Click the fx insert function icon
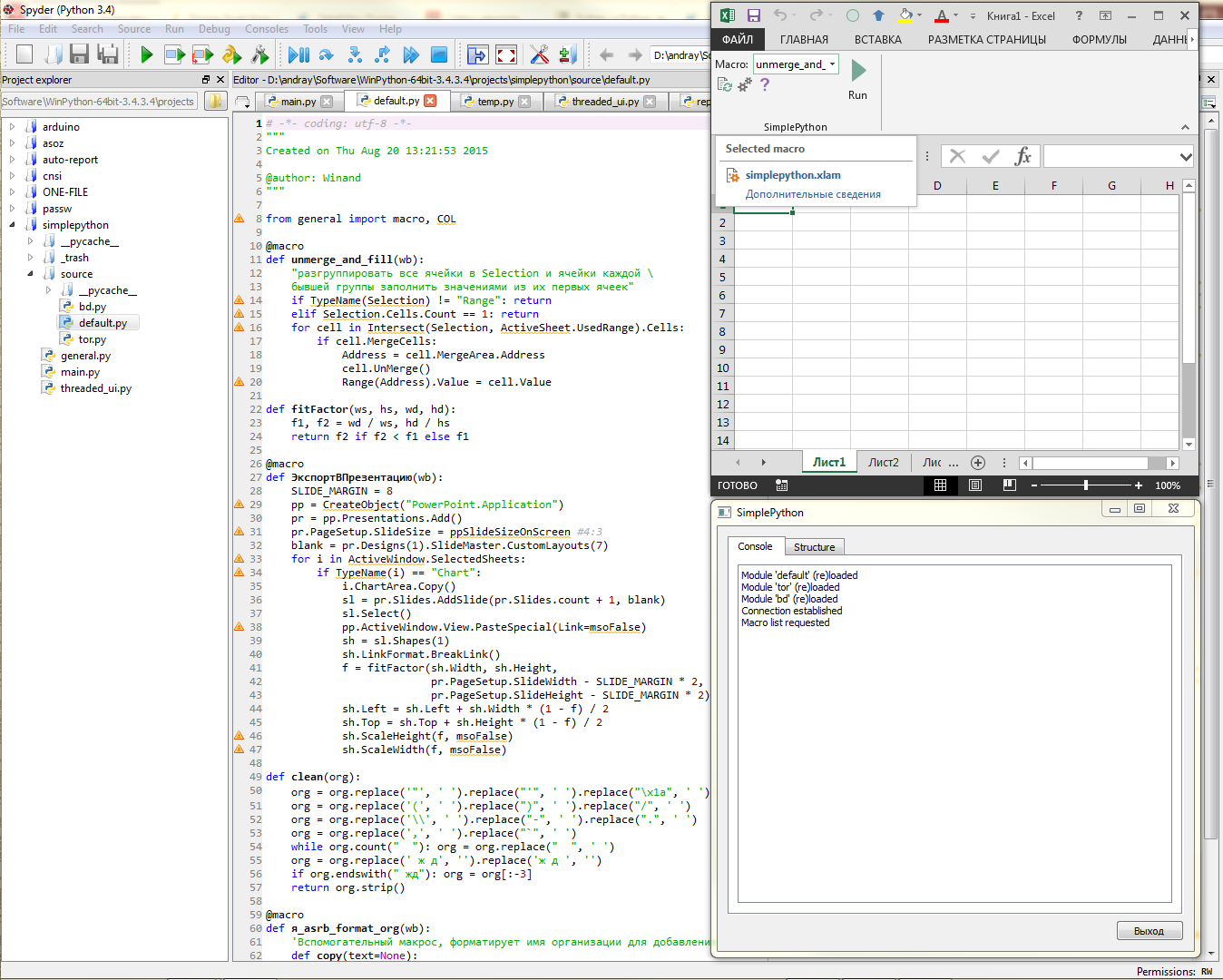This screenshot has height=980, width=1223. pos(1022,157)
